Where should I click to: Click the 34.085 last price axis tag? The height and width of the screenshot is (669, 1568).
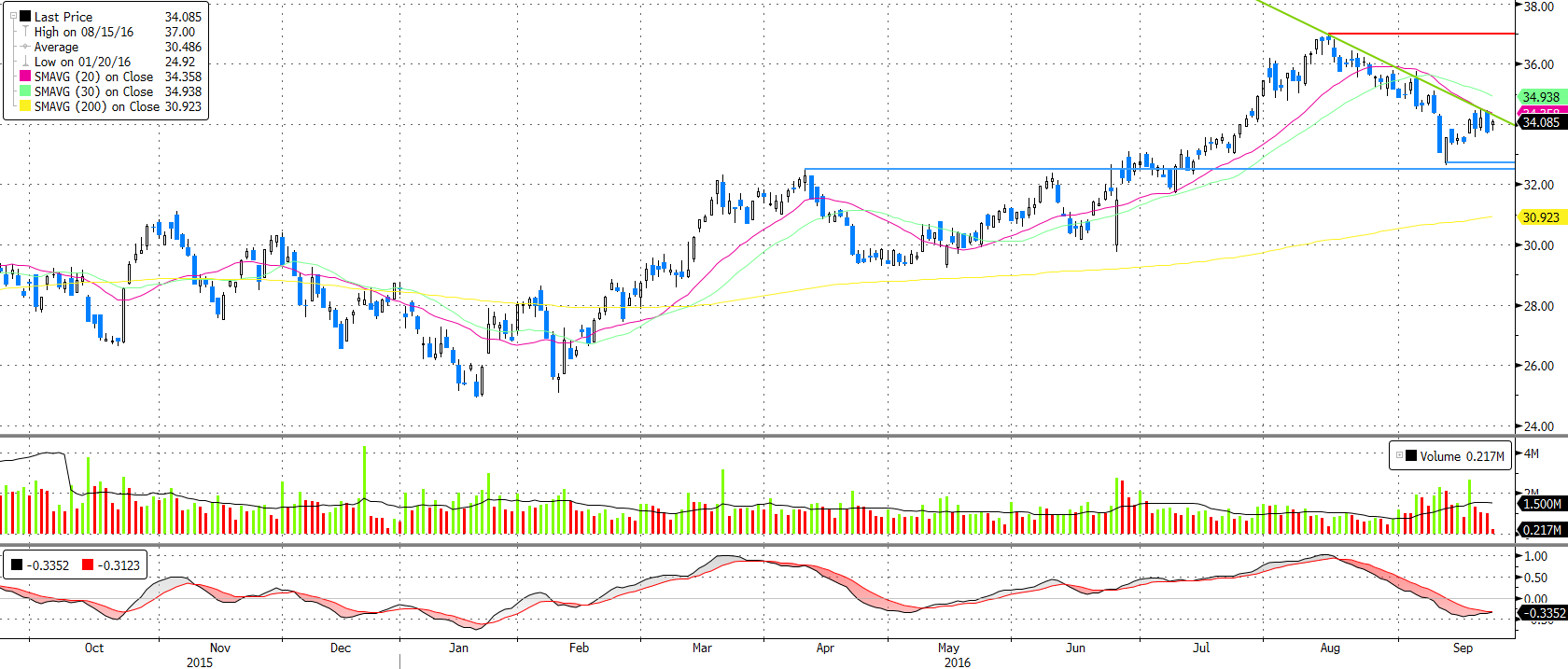pyautogui.click(x=1541, y=122)
